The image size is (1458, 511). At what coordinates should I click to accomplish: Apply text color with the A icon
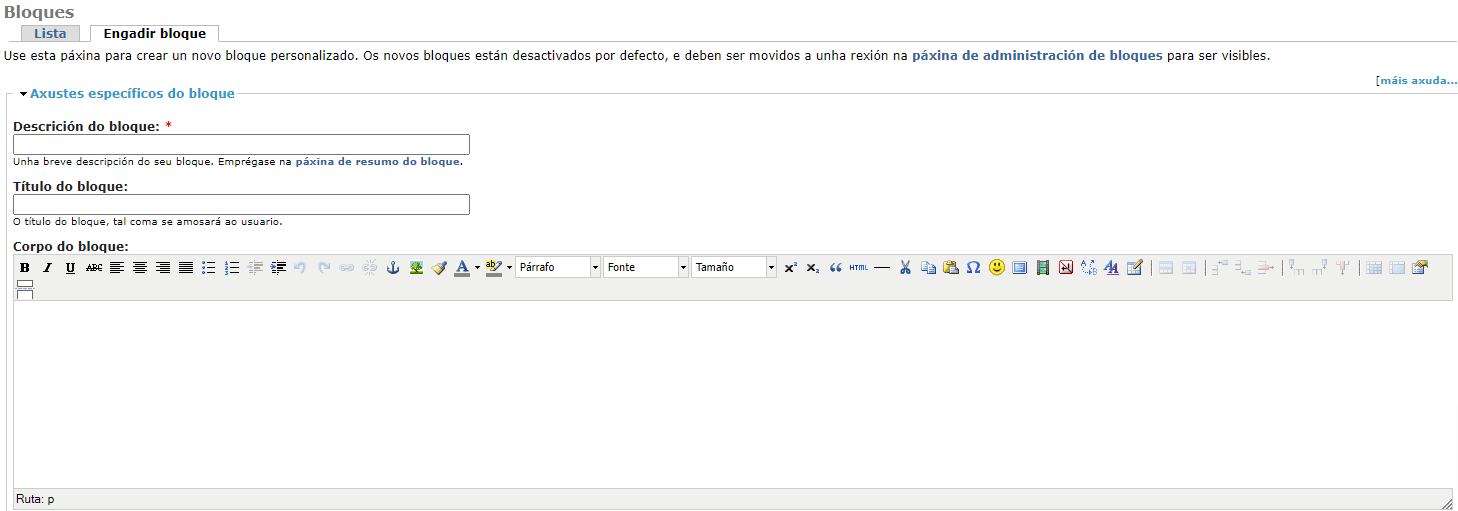pyautogui.click(x=462, y=267)
